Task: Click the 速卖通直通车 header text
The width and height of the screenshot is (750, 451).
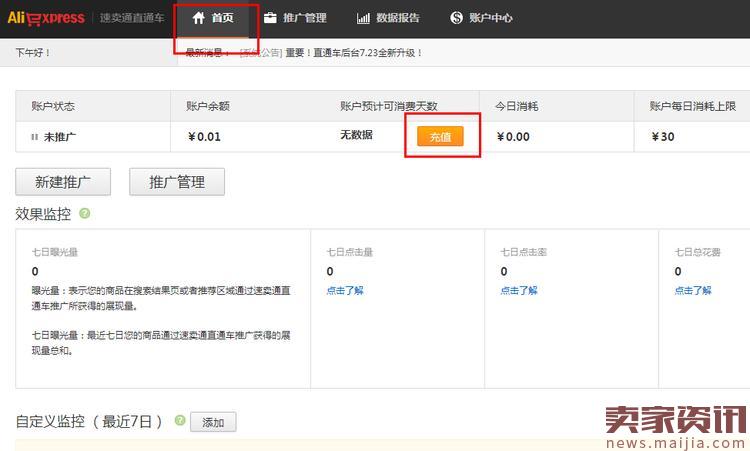Action: pos(132,18)
